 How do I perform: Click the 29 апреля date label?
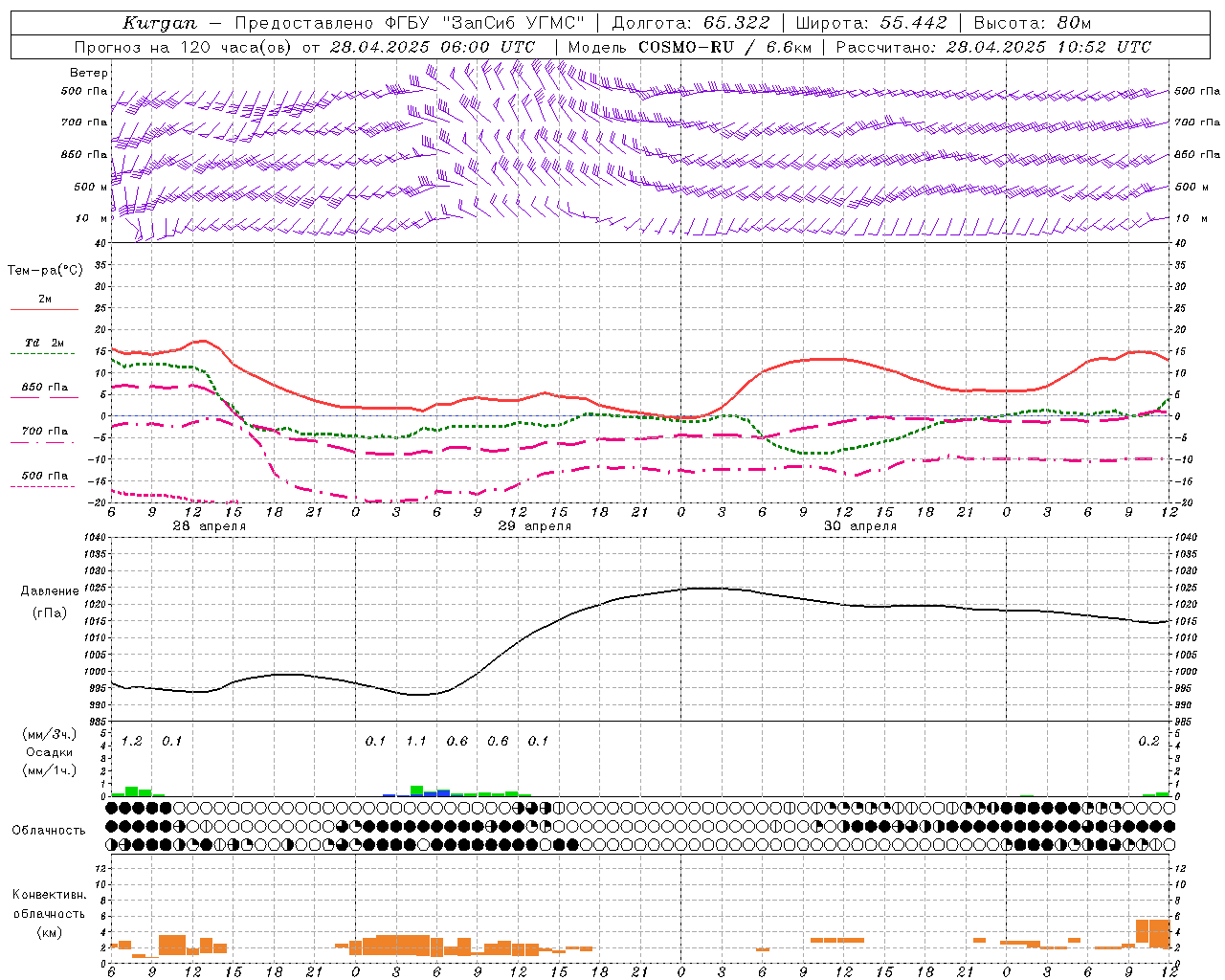(x=534, y=526)
